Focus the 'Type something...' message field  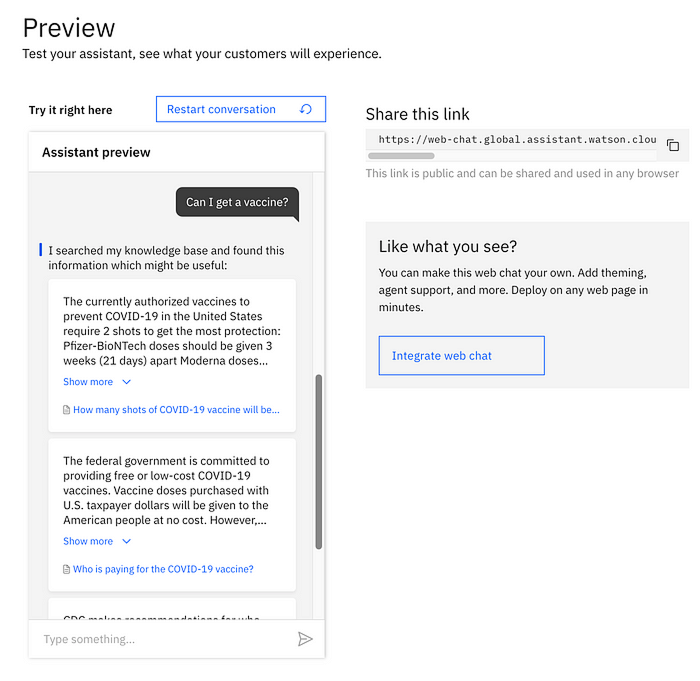[x=160, y=639]
